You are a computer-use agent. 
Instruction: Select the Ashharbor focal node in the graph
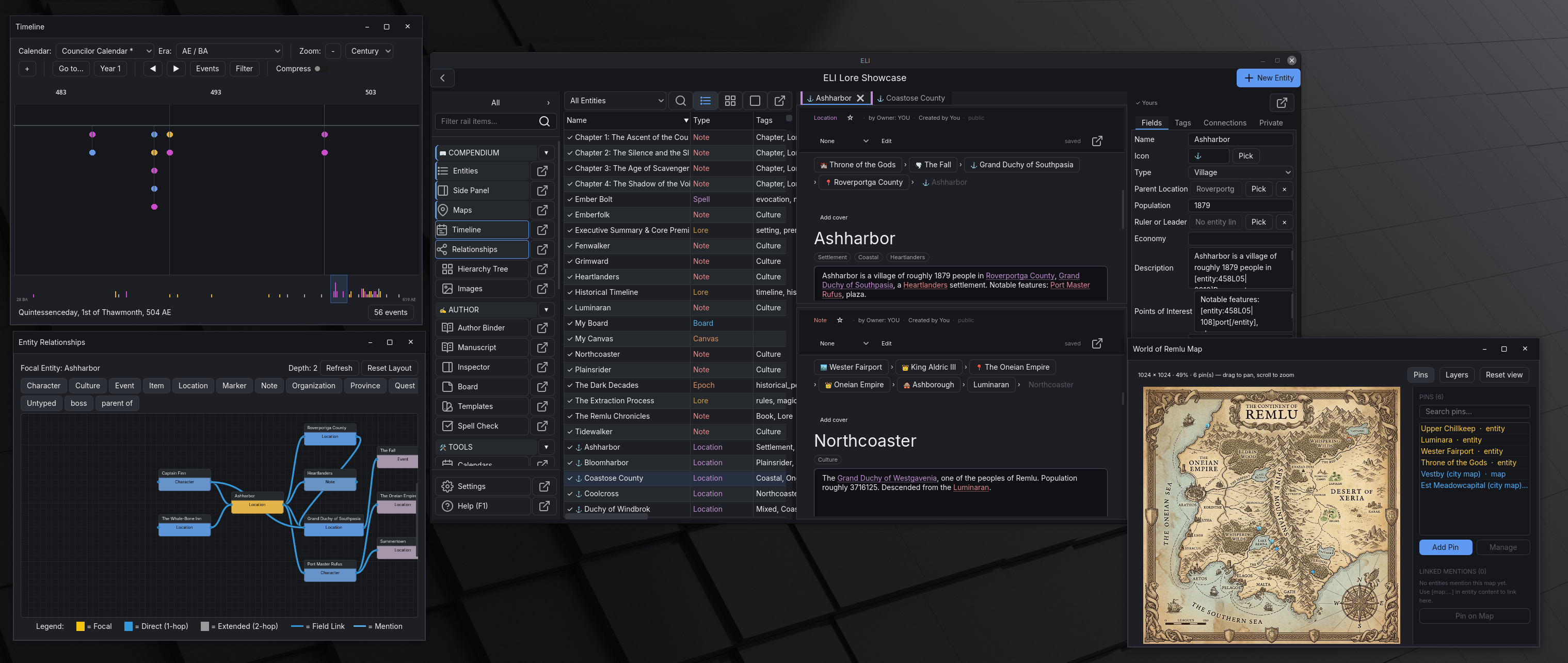click(x=258, y=503)
